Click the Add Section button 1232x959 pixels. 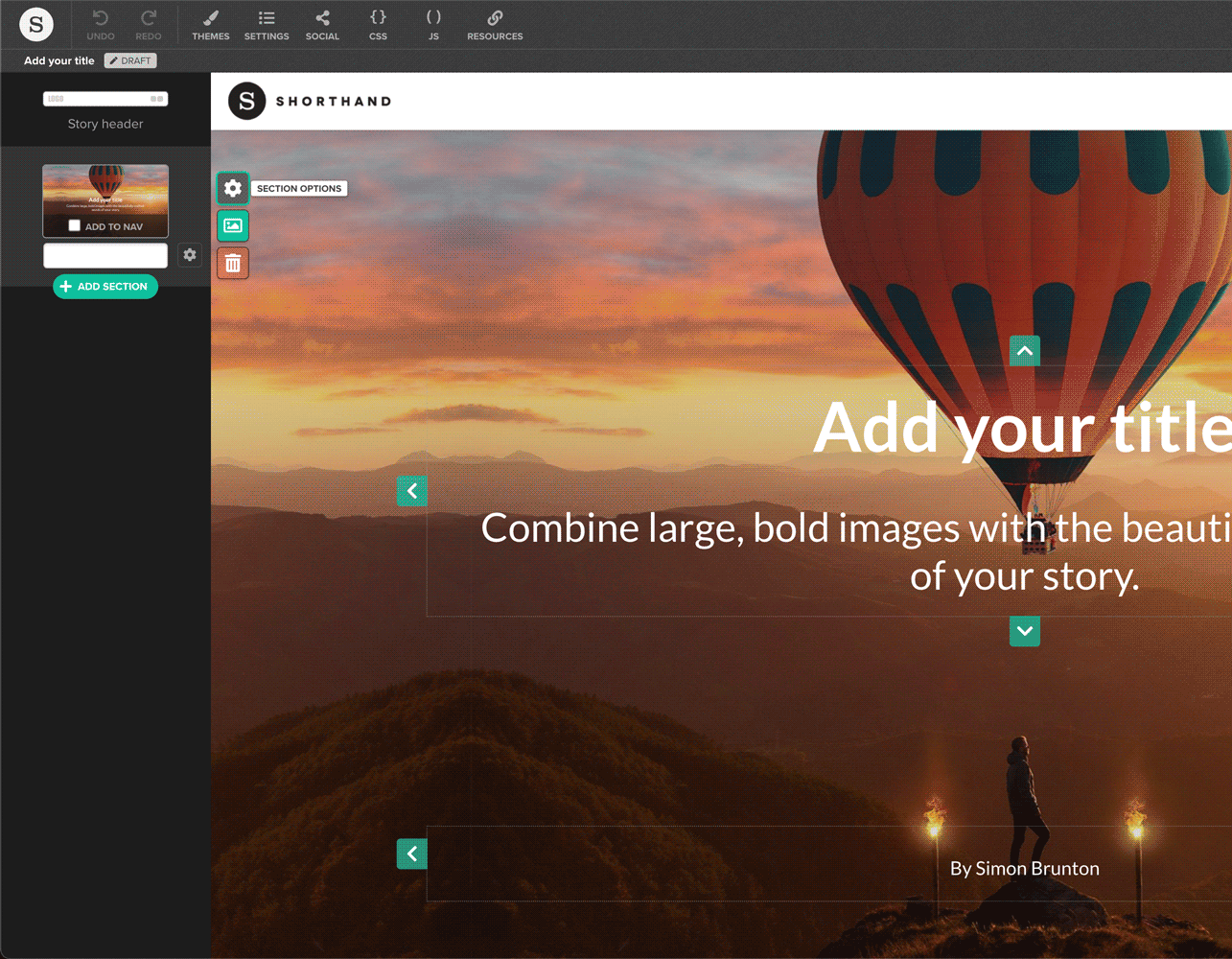pyautogui.click(x=105, y=286)
